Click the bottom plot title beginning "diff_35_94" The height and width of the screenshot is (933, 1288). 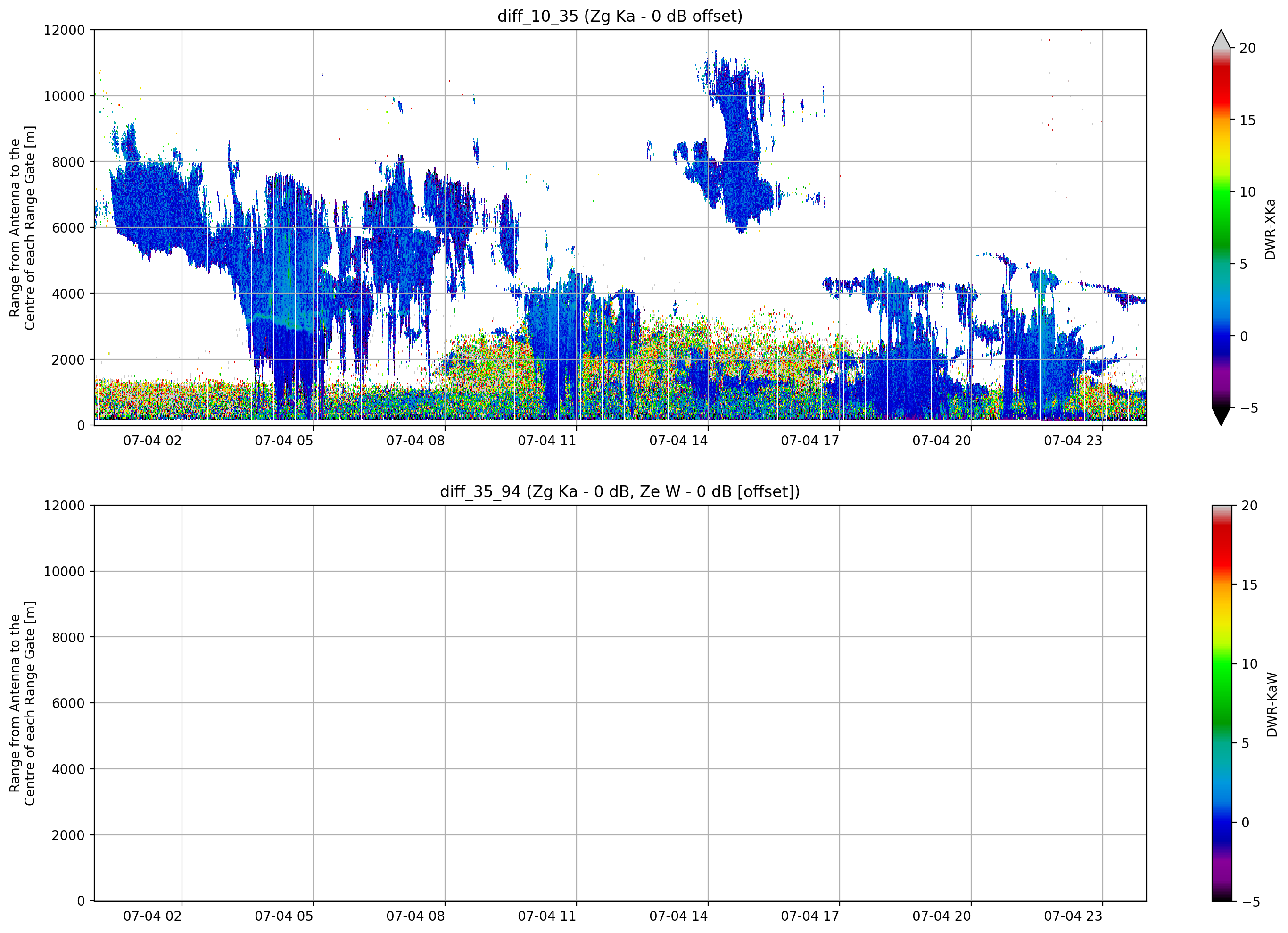coord(619,491)
